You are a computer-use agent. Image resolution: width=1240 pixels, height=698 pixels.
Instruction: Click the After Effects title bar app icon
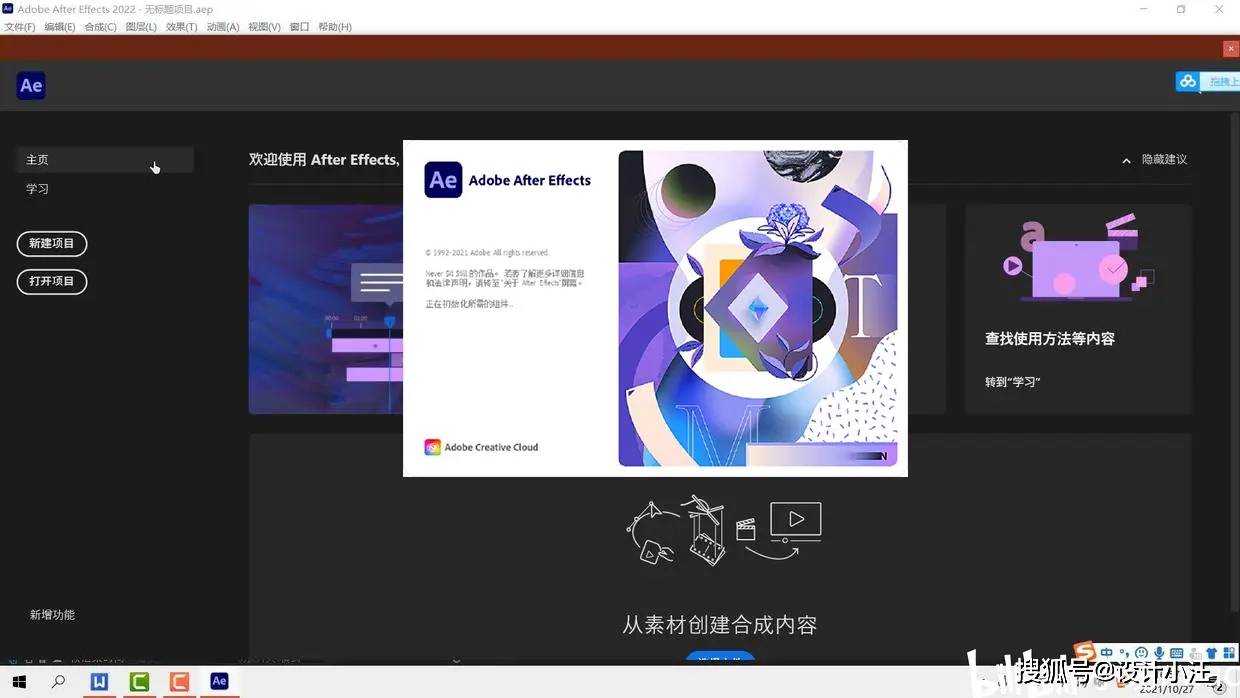point(8,9)
